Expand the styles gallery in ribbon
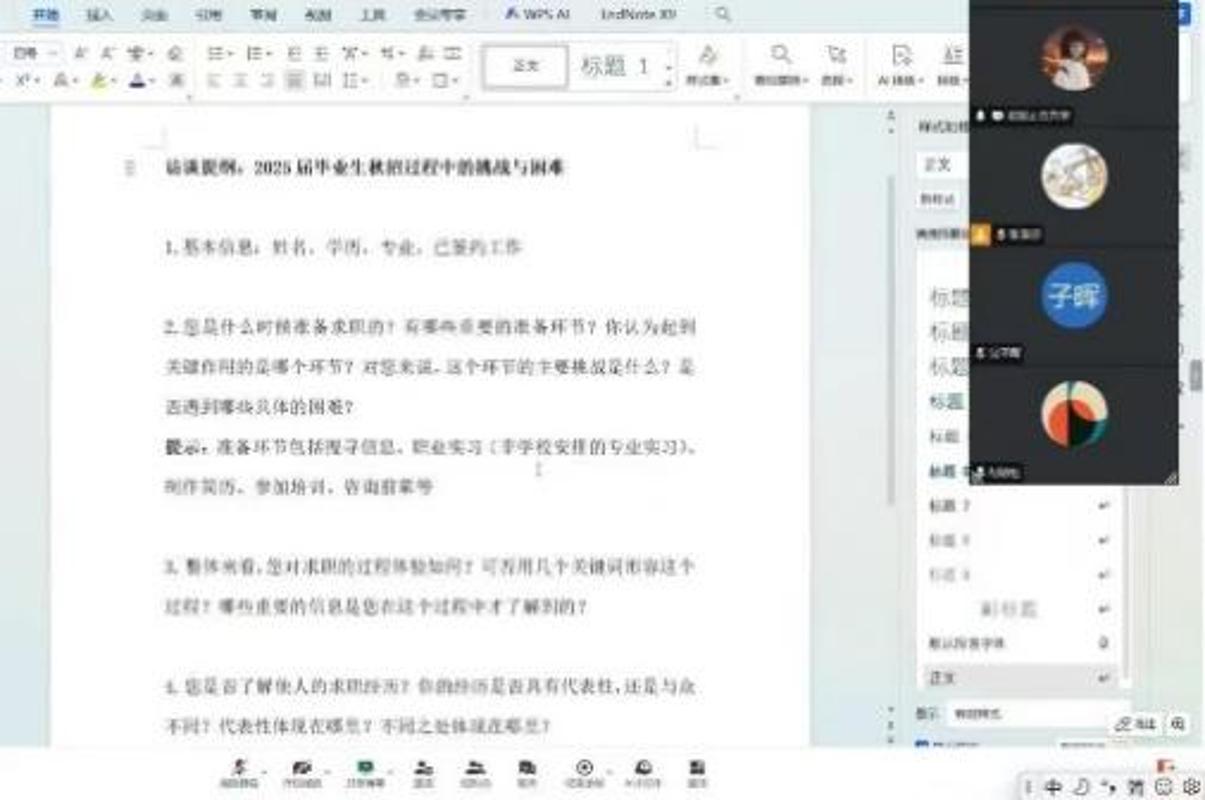The height and width of the screenshot is (800, 1205). pyautogui.click(x=669, y=80)
